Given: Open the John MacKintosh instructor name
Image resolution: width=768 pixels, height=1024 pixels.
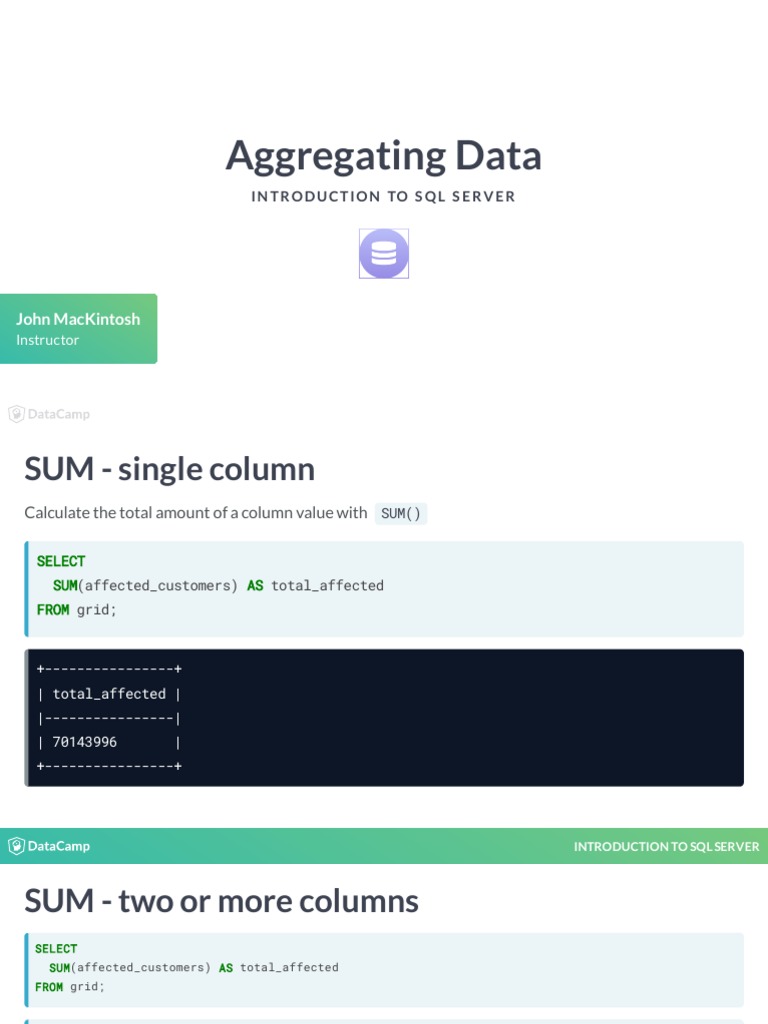Looking at the screenshot, I should tap(78, 319).
